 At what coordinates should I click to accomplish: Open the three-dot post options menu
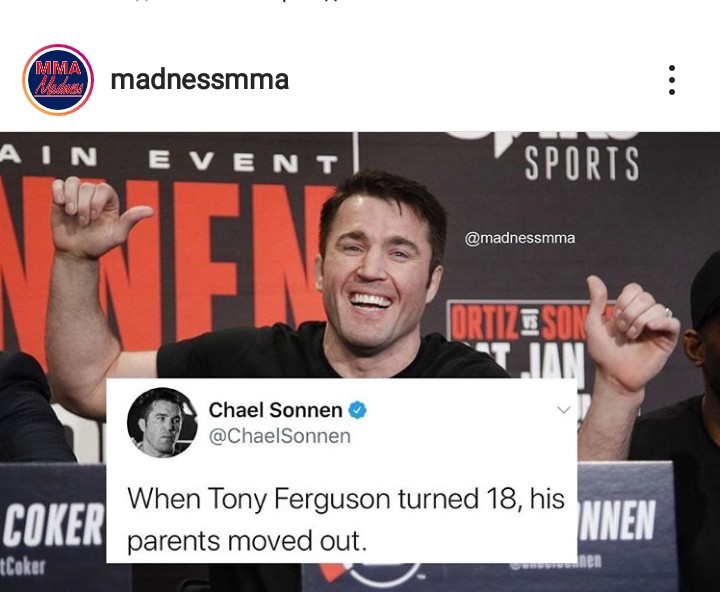(x=672, y=80)
